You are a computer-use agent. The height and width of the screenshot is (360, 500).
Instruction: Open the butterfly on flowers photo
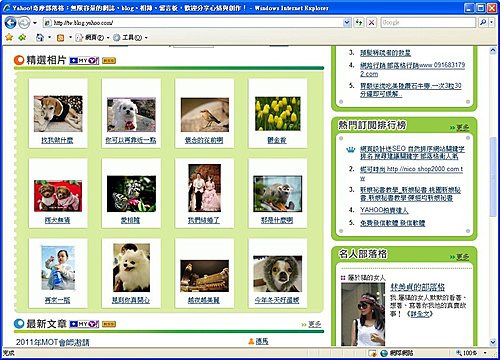click(131, 194)
